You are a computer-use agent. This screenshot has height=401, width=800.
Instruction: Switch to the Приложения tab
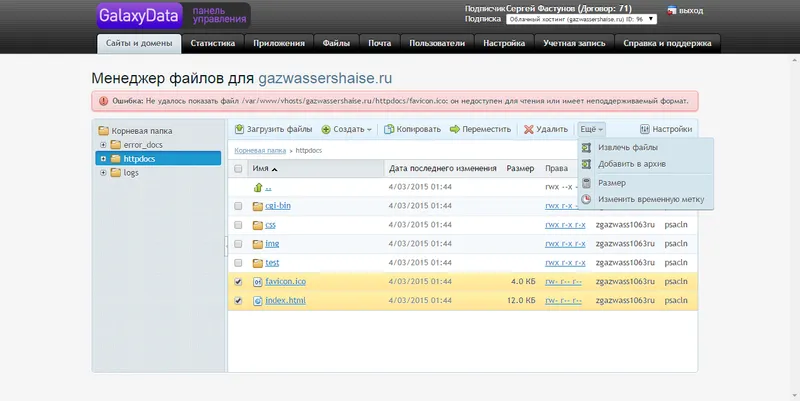tap(279, 43)
